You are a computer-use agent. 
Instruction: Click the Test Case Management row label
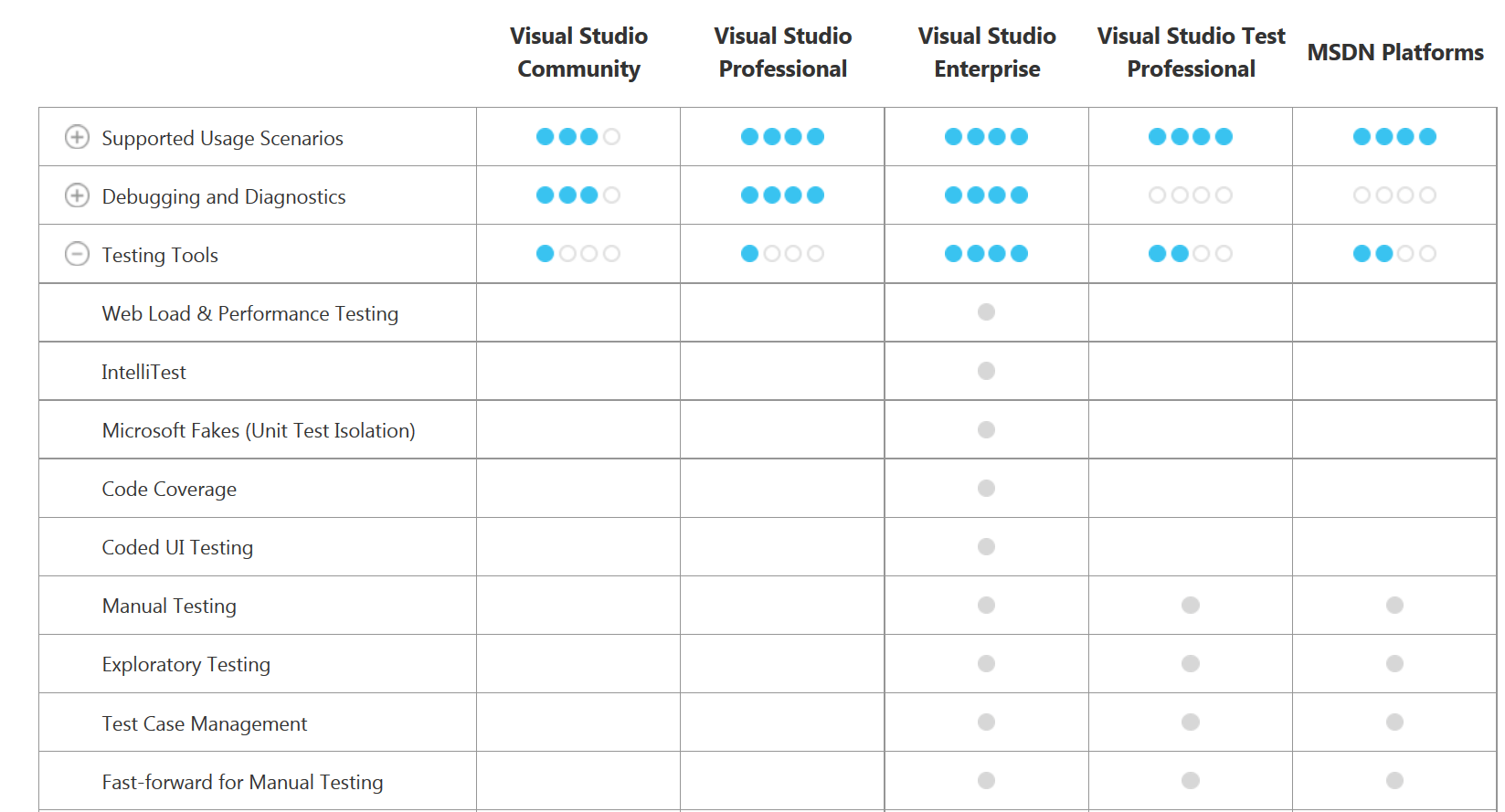205,723
